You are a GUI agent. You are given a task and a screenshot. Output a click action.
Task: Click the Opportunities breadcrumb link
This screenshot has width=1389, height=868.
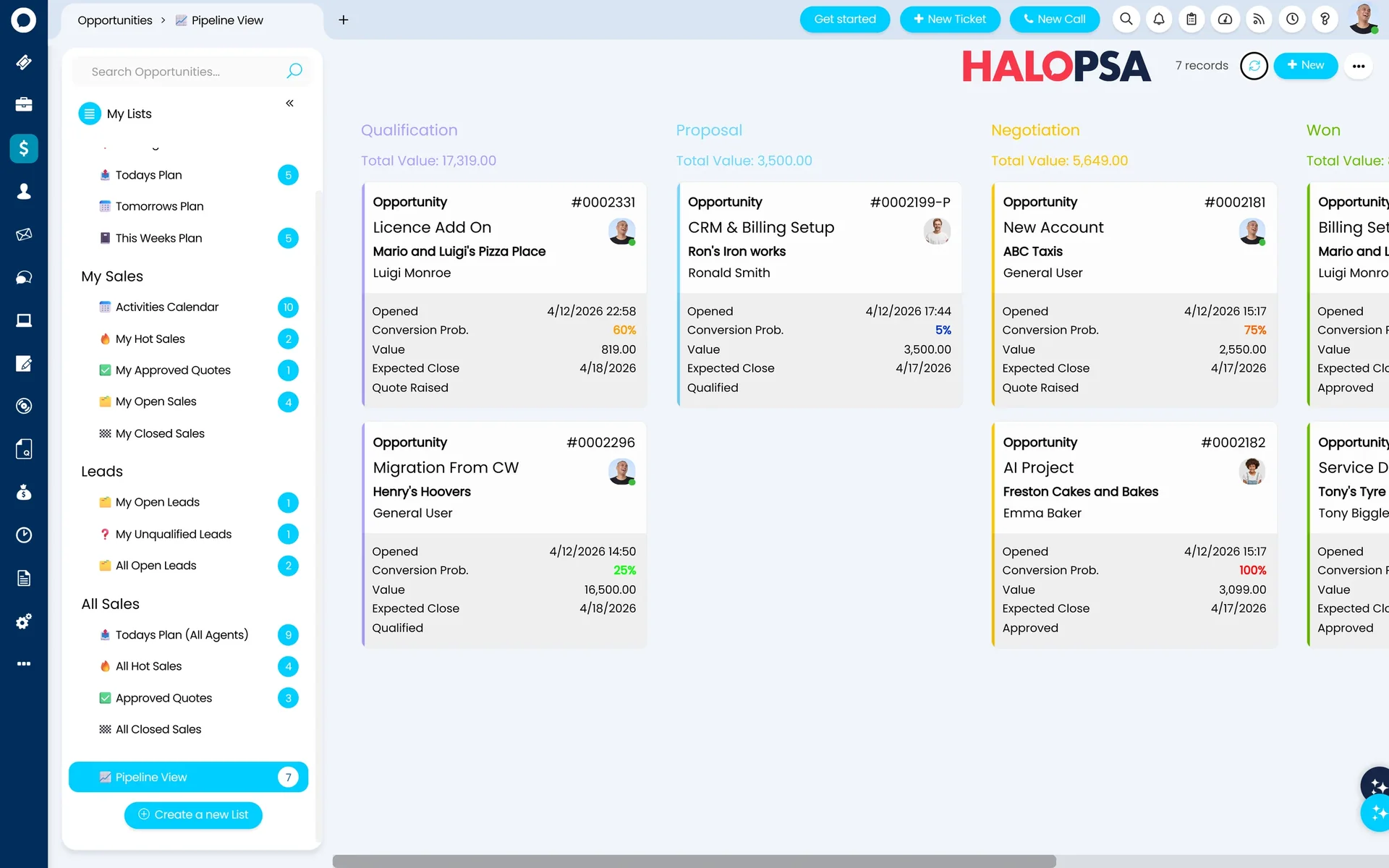pyautogui.click(x=115, y=20)
